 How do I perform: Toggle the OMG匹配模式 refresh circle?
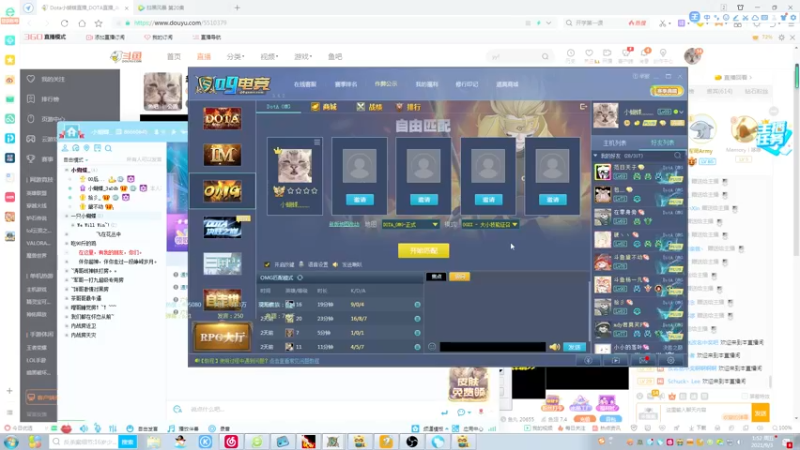(x=300, y=278)
